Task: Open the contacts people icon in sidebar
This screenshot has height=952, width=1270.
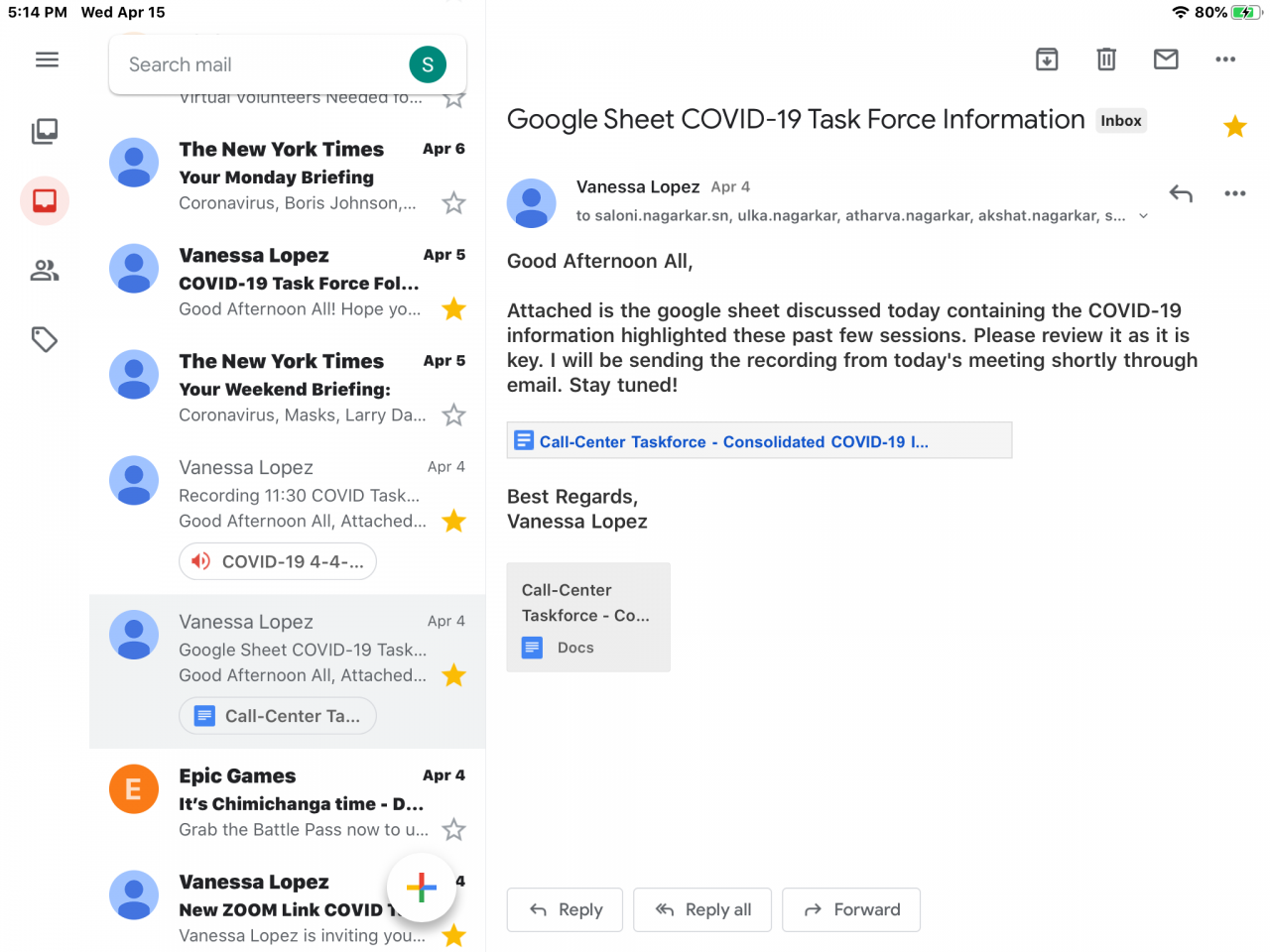Action: [45, 271]
